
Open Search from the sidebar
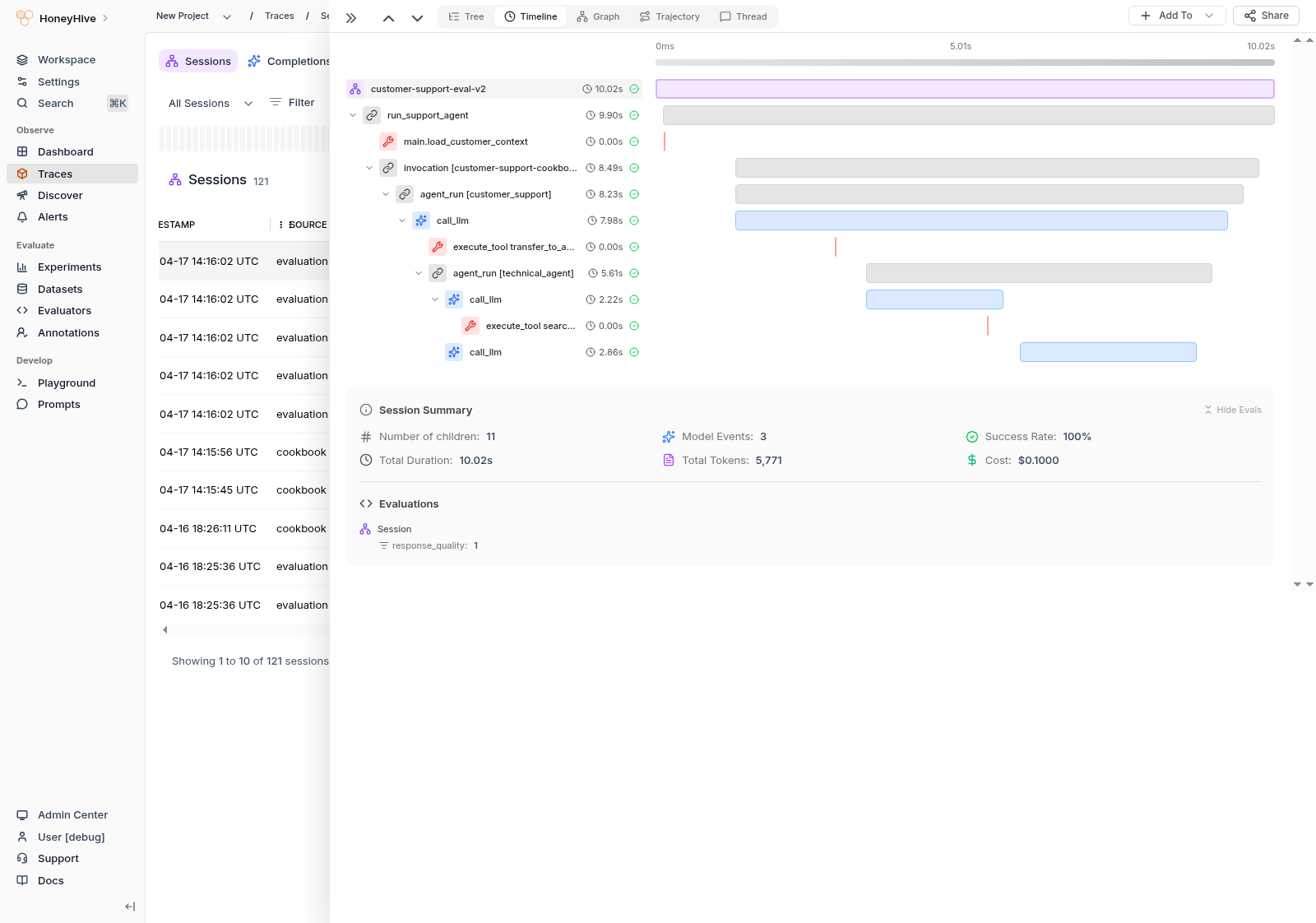point(55,103)
